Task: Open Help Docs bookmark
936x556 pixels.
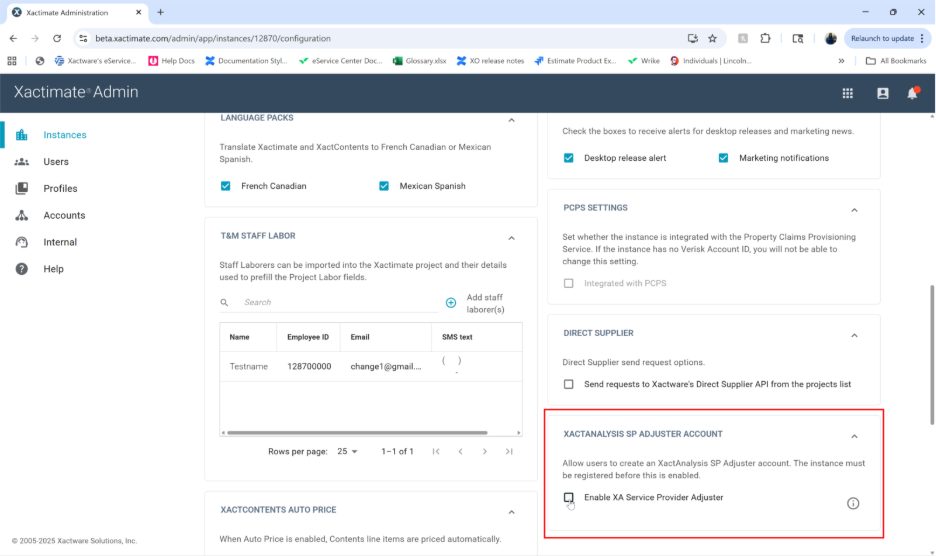Action: click(x=171, y=61)
